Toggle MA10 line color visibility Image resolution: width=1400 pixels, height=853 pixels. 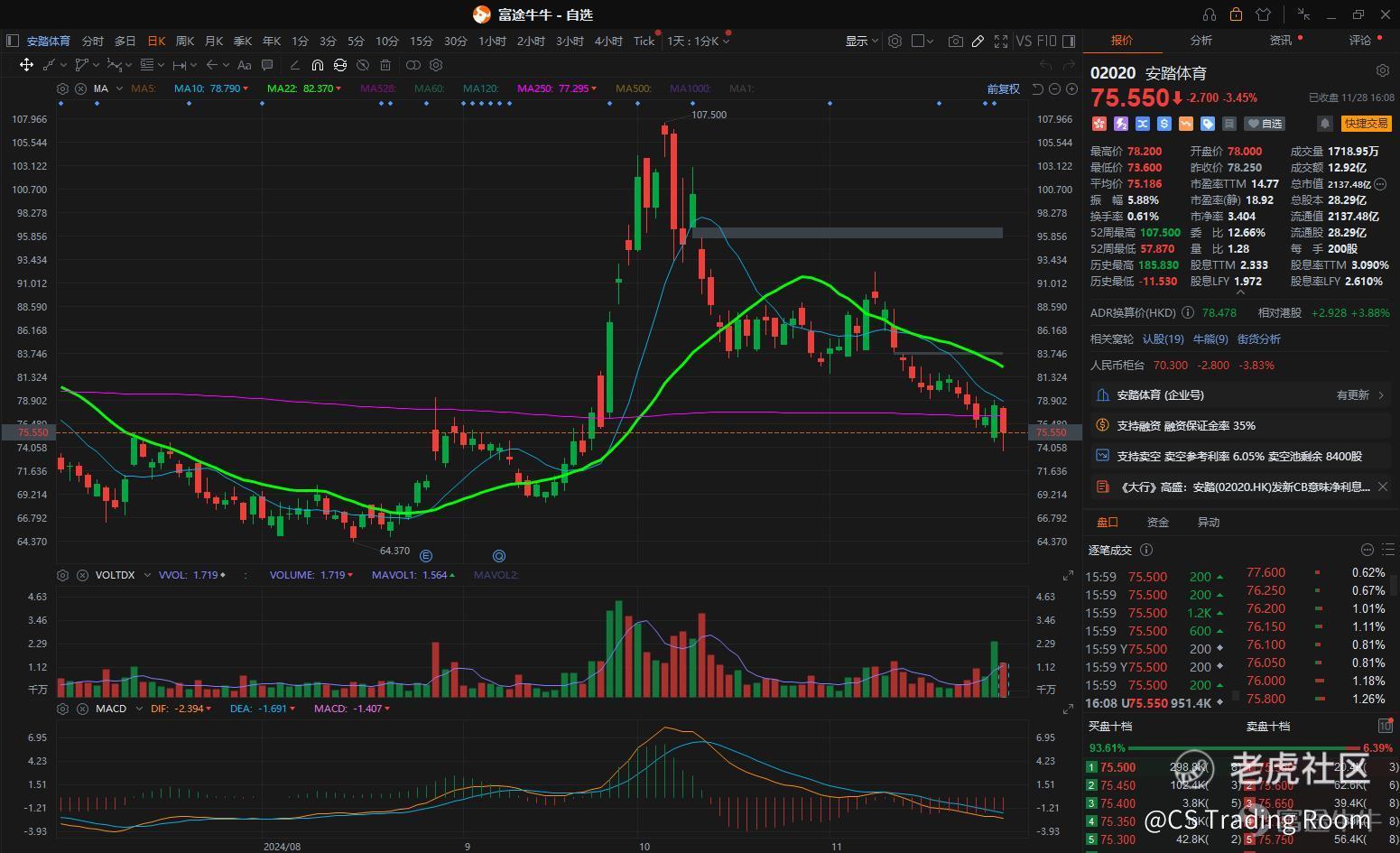tap(210, 88)
